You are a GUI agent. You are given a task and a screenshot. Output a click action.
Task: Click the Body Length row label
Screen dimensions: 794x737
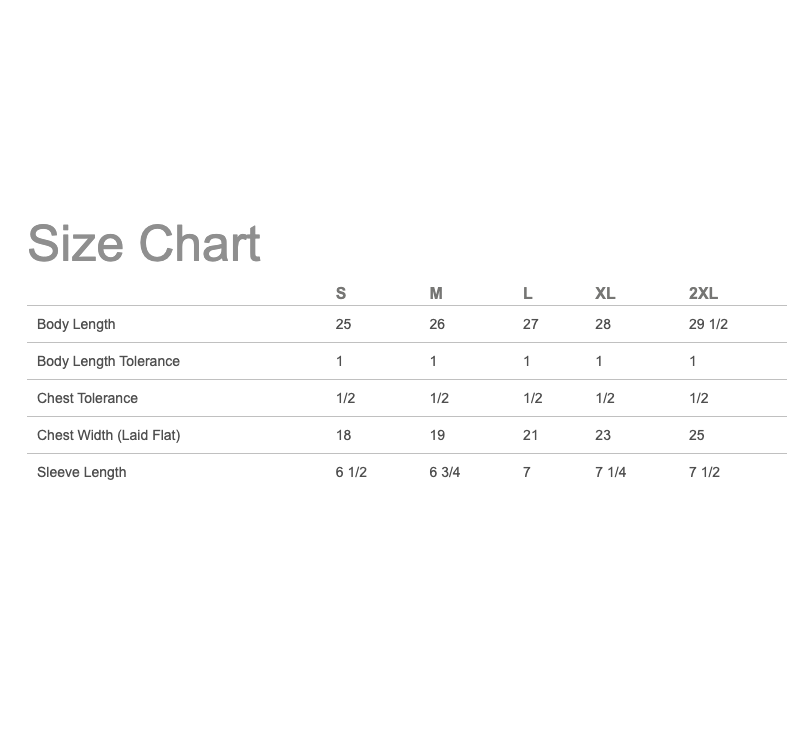pyautogui.click(x=76, y=324)
